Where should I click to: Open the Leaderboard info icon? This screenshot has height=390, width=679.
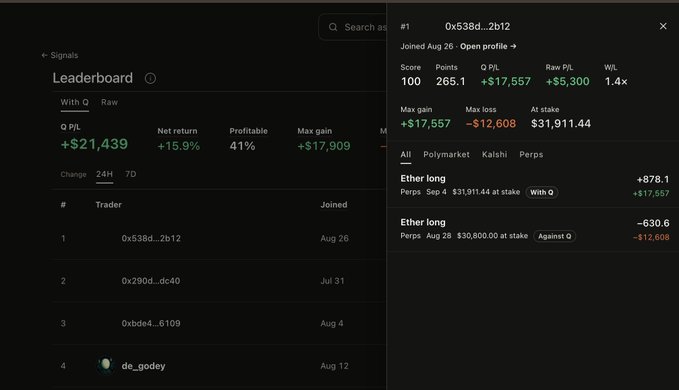pos(150,78)
